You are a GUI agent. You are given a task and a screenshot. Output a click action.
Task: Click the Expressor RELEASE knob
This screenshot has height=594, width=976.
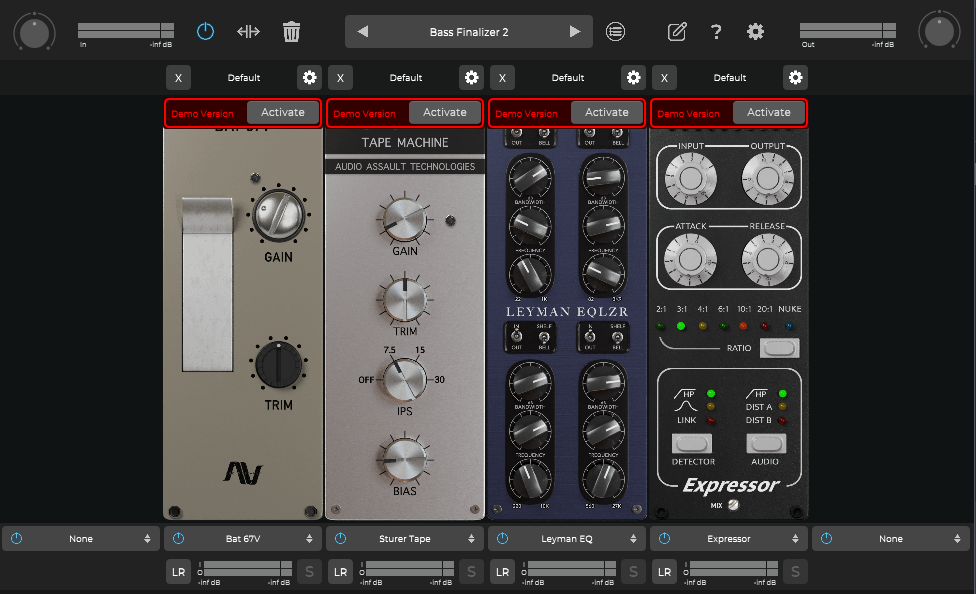pyautogui.click(x=767, y=259)
